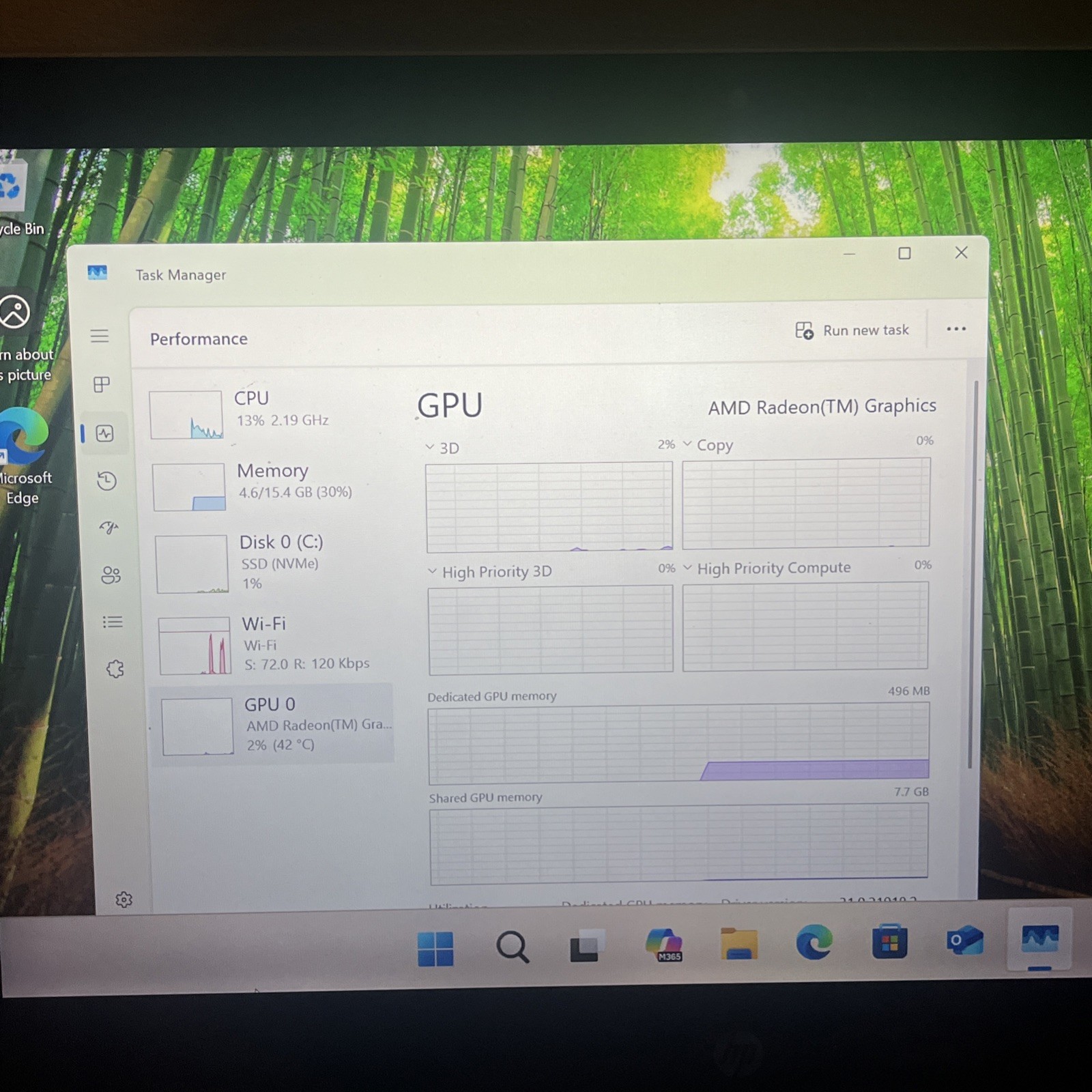Click the 496 MB dedicated memory value

pos(908,691)
